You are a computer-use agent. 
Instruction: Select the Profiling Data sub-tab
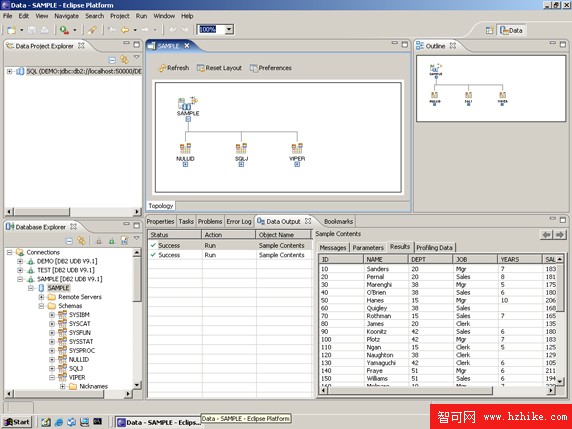[x=434, y=248]
